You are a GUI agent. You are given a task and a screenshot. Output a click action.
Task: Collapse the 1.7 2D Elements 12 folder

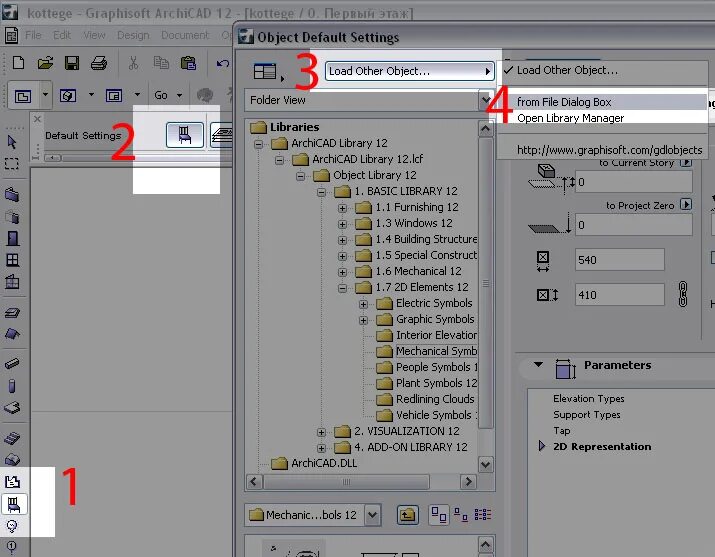342,288
